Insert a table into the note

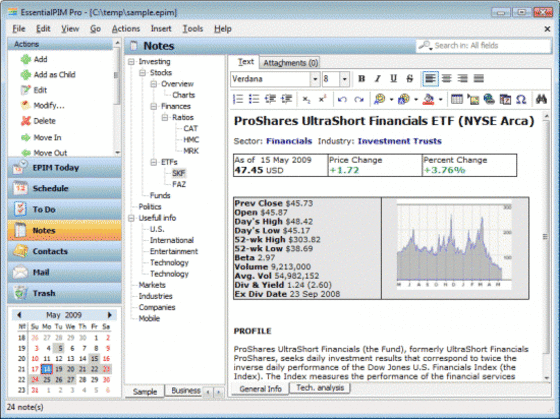click(457, 99)
